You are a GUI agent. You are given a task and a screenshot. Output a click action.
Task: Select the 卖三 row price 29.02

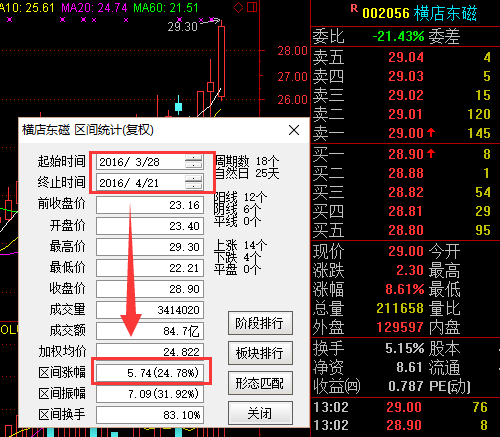(406, 95)
